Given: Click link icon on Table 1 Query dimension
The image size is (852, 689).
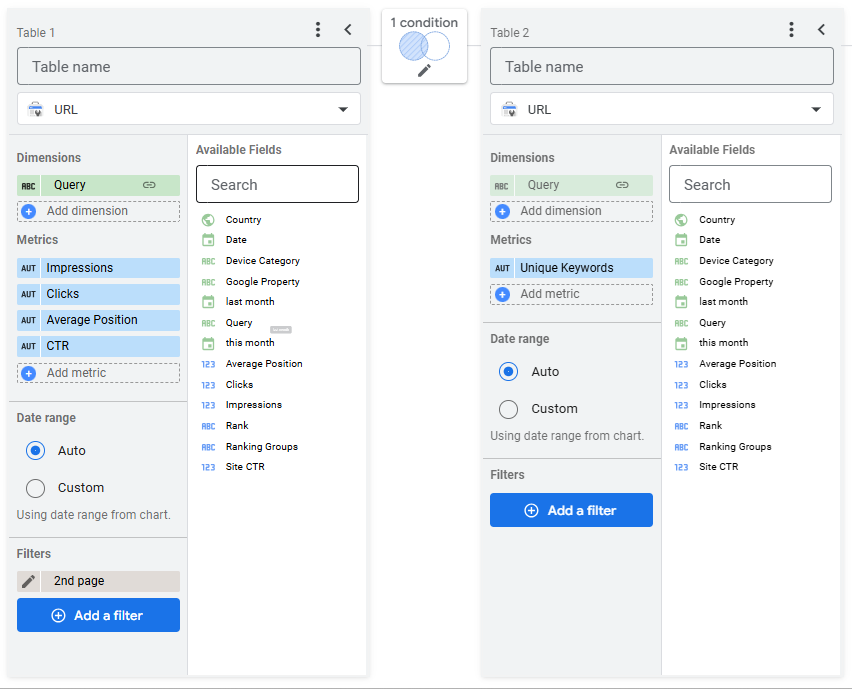Looking at the screenshot, I should pyautogui.click(x=149, y=185).
